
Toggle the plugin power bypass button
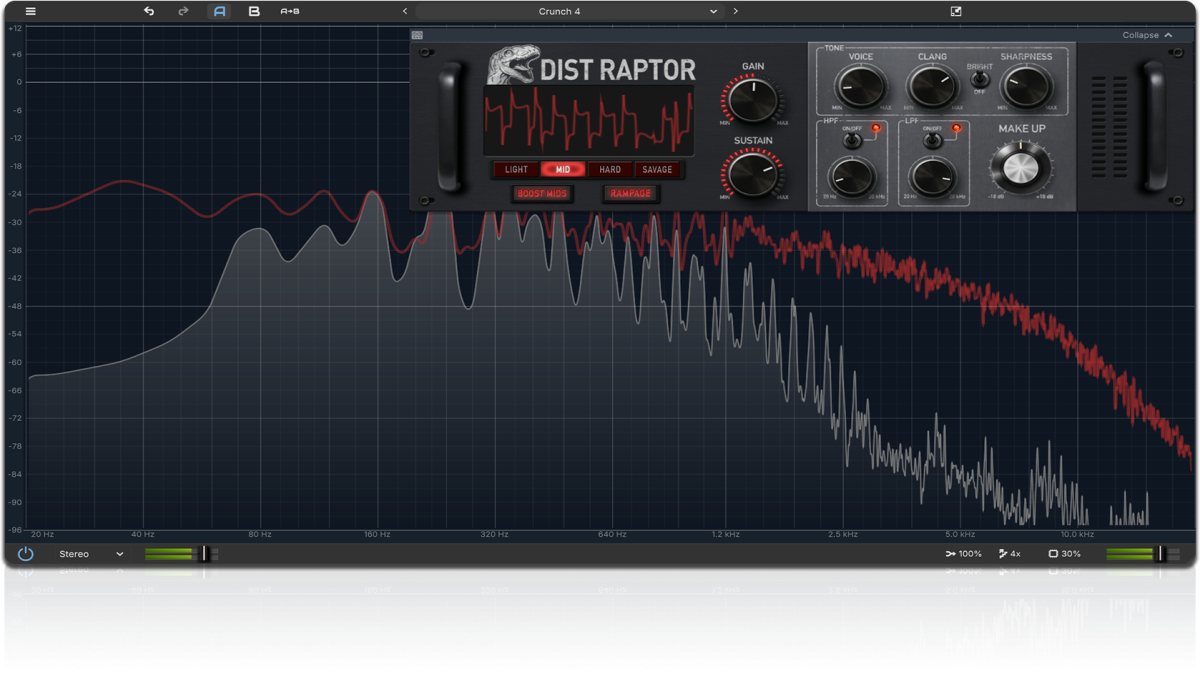[x=26, y=553]
